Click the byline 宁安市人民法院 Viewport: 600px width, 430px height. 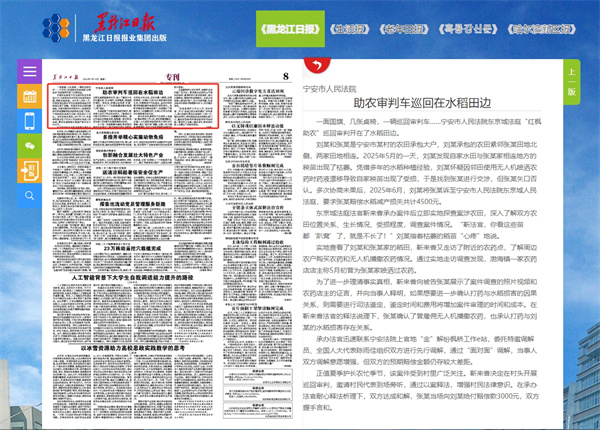pyautogui.click(x=329, y=89)
